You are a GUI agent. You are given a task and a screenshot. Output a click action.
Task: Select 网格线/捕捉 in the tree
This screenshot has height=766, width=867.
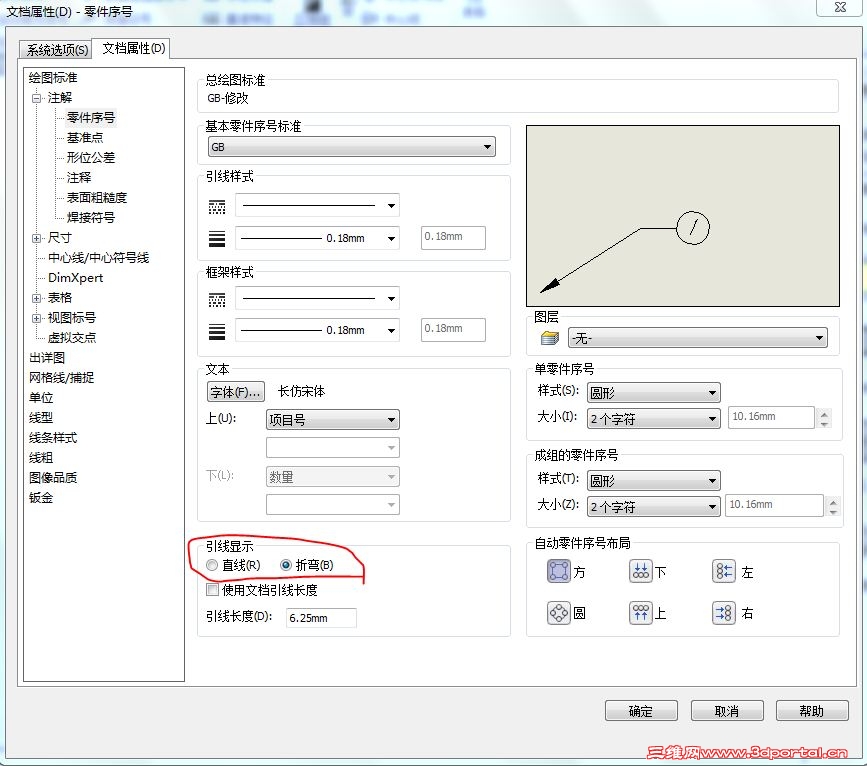click(61, 378)
